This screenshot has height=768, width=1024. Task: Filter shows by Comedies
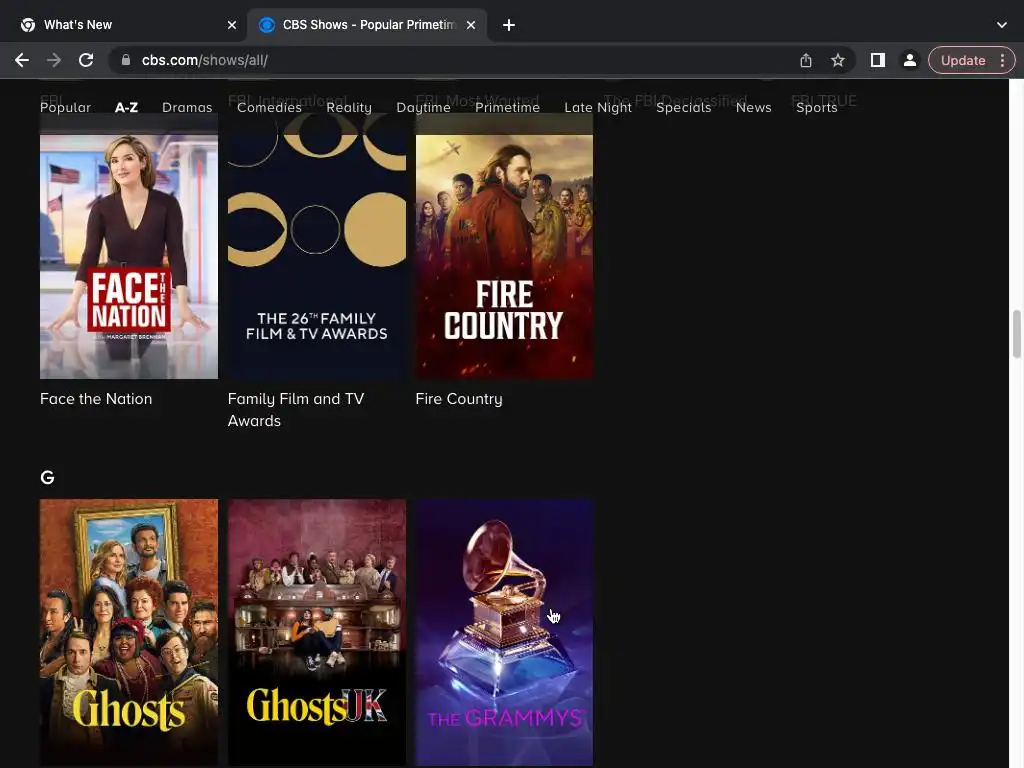point(269,107)
